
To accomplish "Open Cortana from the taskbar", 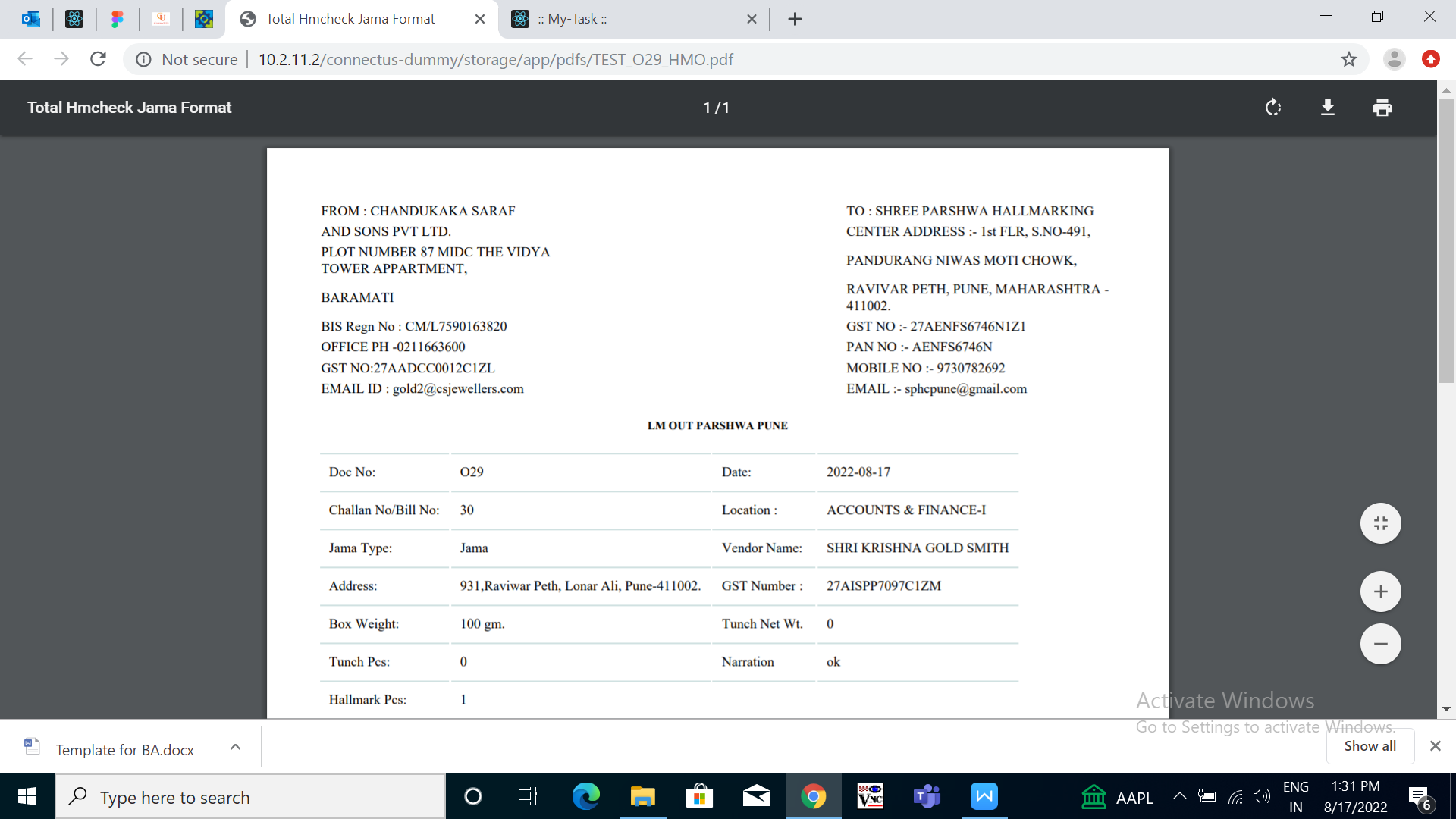I will (x=472, y=796).
